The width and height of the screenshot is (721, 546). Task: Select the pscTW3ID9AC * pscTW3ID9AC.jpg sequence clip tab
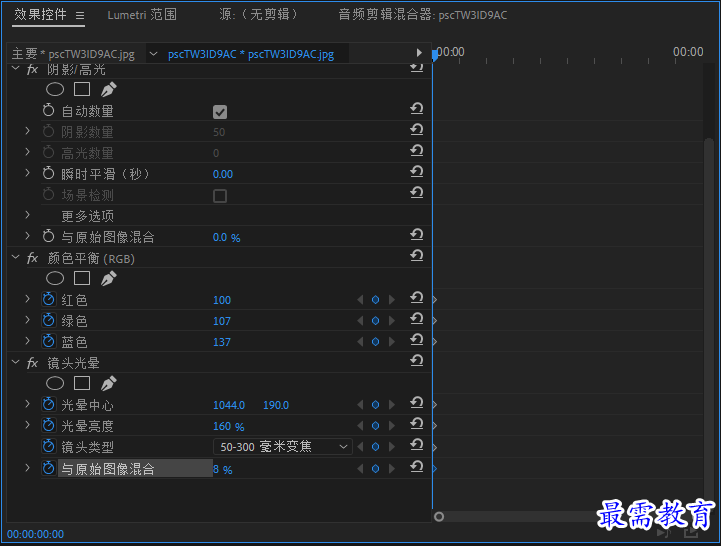tap(251, 54)
